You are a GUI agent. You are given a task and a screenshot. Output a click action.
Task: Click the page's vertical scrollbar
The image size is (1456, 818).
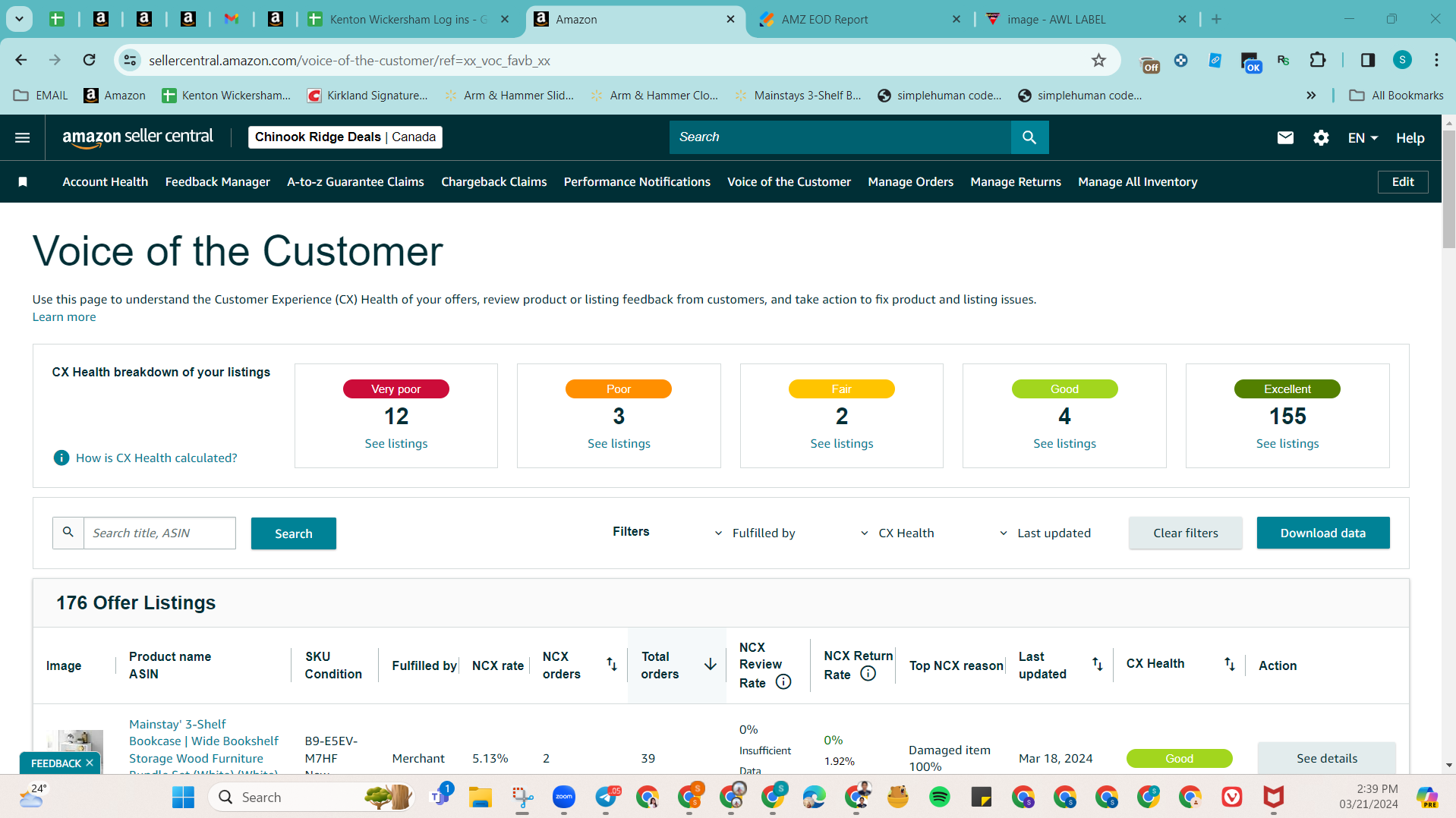pos(1449,190)
